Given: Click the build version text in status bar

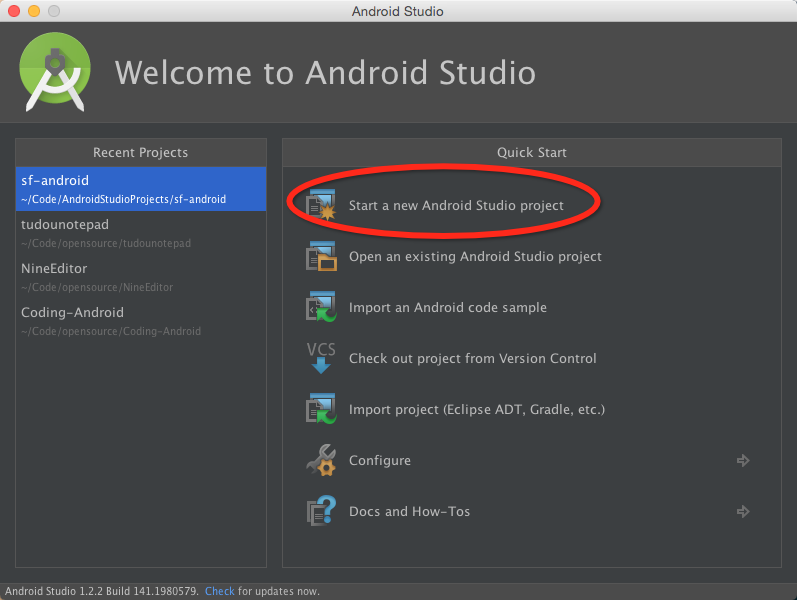Looking at the screenshot, I should click(102, 591).
